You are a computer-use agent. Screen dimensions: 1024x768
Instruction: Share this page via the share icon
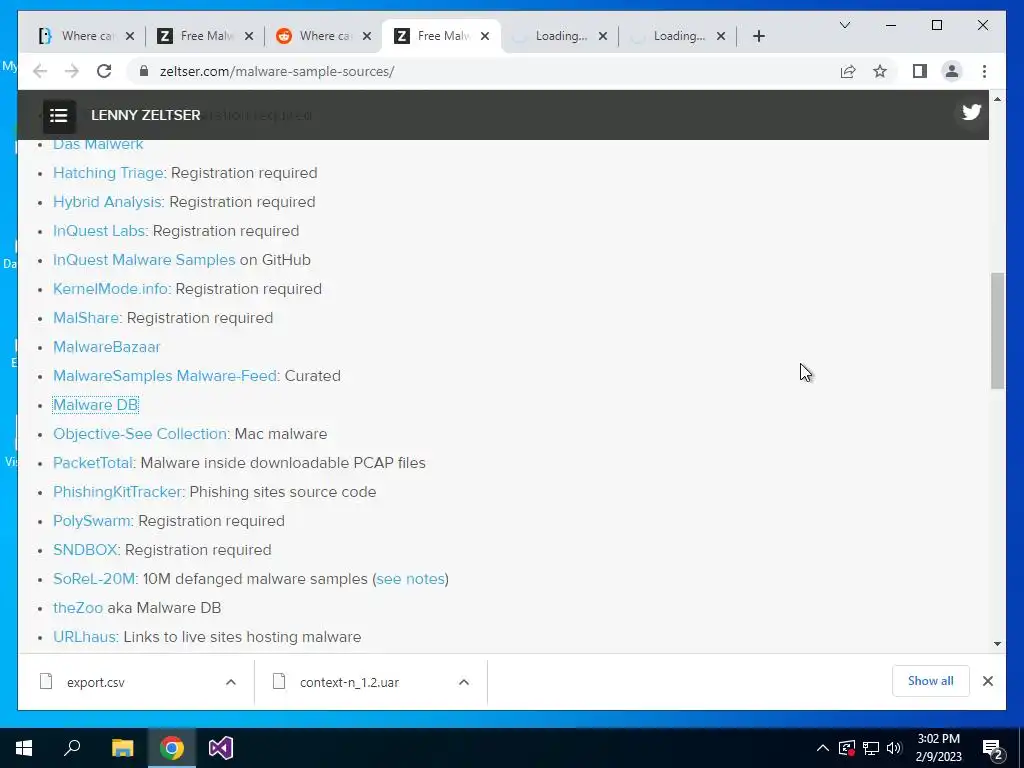click(848, 71)
